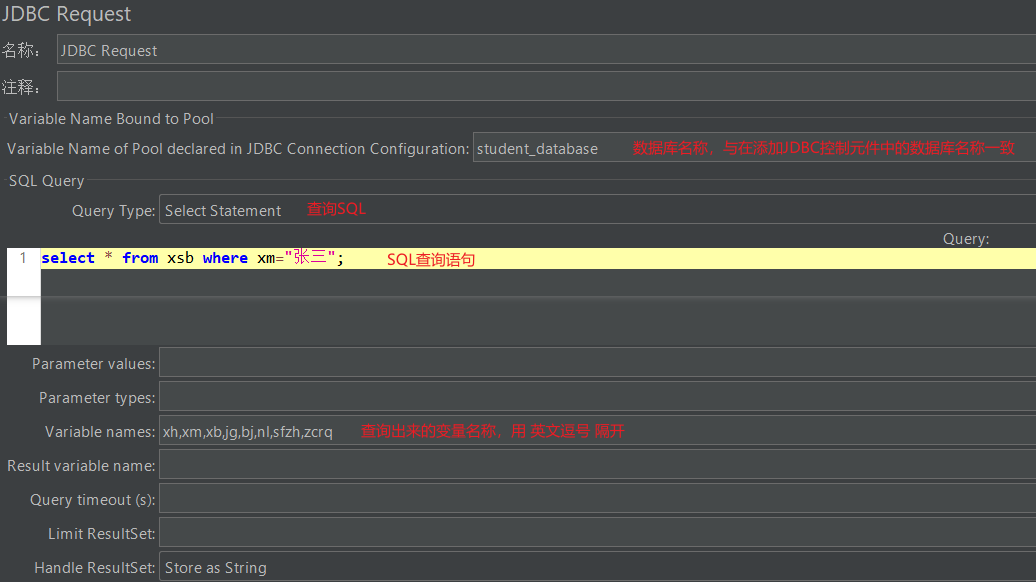Click the select keyword in the SQL statement
1036x582 pixels.
(x=68, y=258)
